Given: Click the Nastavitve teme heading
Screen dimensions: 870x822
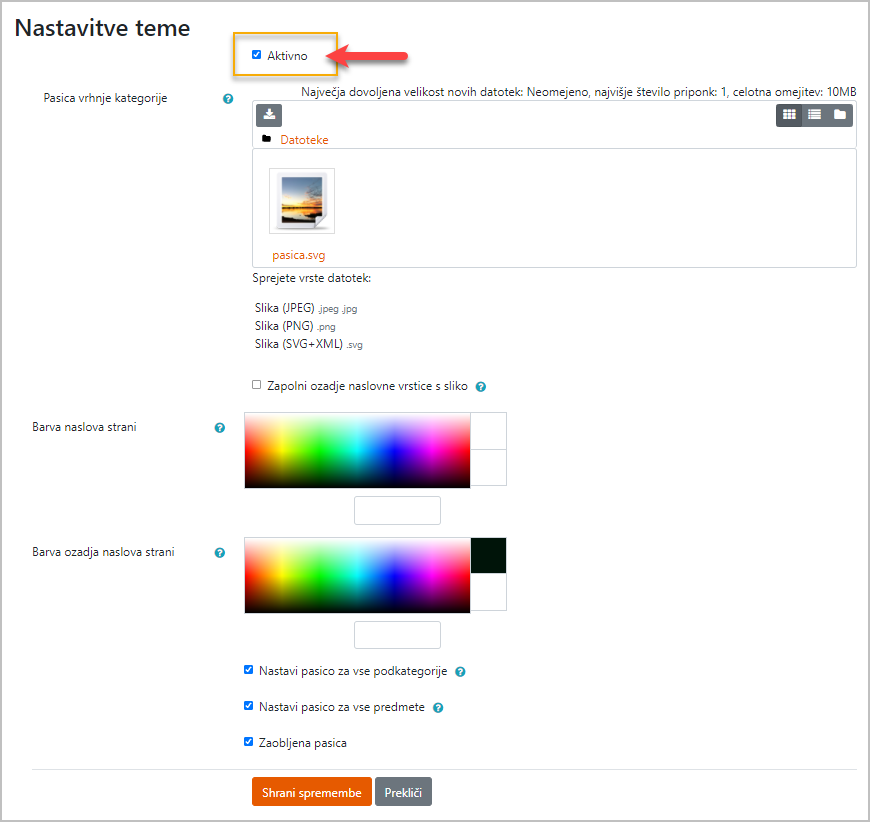Looking at the screenshot, I should pos(103,28).
